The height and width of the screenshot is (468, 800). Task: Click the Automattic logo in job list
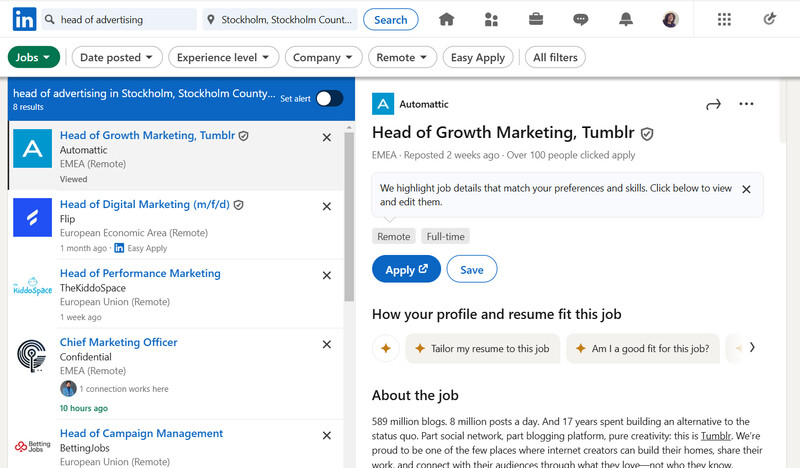pos(33,149)
